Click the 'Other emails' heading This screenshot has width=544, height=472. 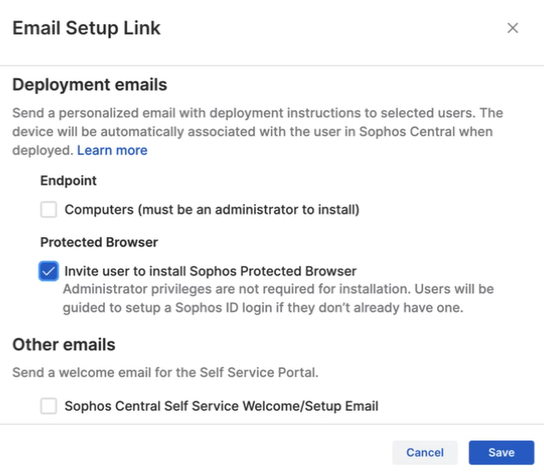[x=64, y=345]
